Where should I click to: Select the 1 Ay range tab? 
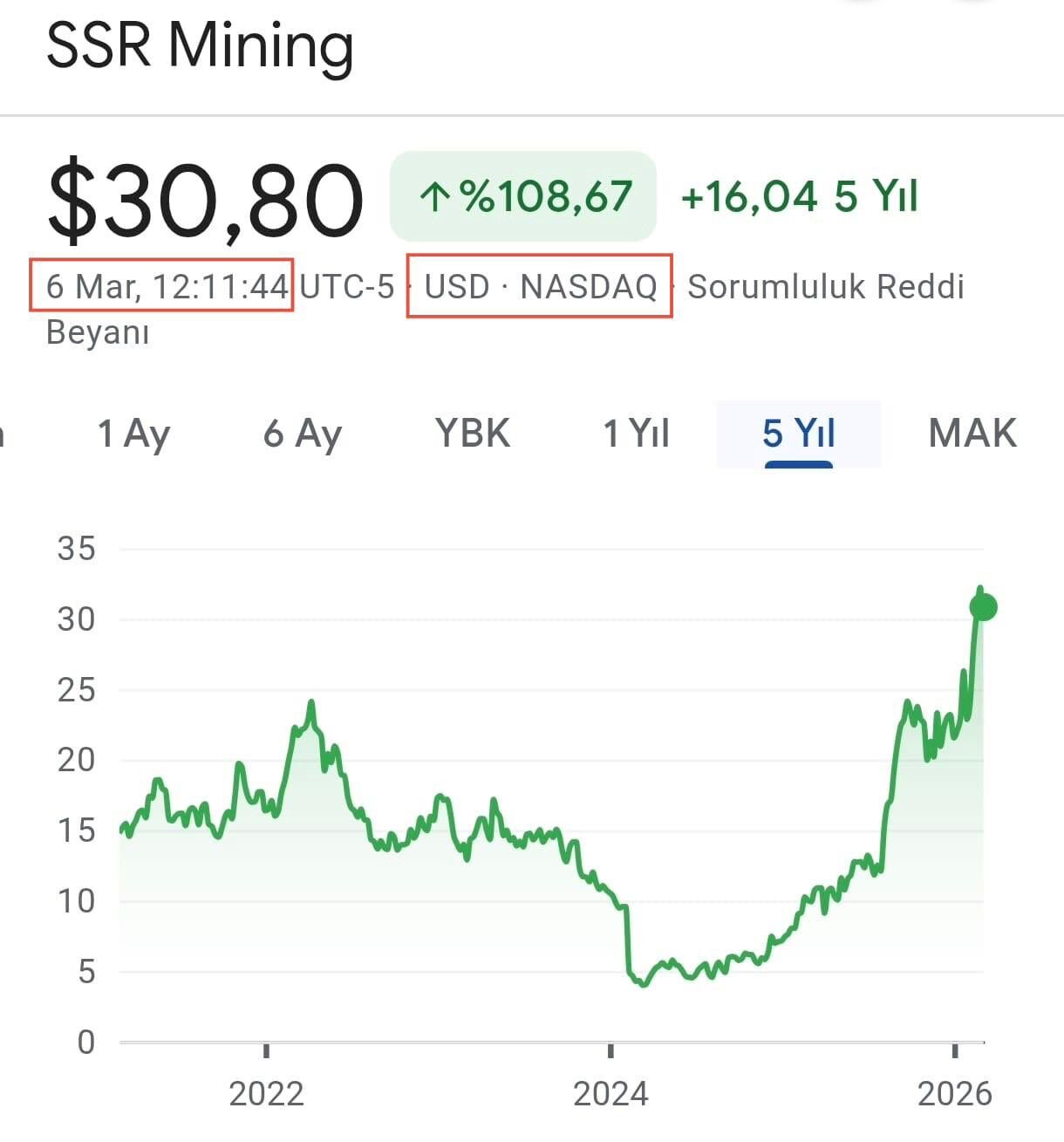133,434
